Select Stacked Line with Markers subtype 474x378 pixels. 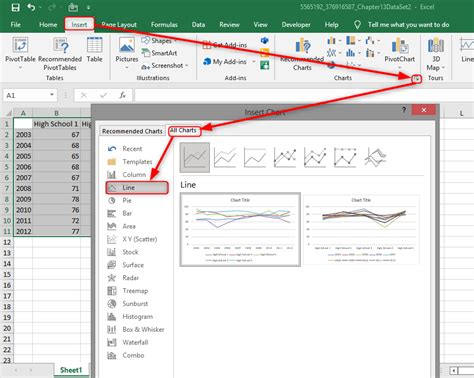pyautogui.click(x=315, y=157)
